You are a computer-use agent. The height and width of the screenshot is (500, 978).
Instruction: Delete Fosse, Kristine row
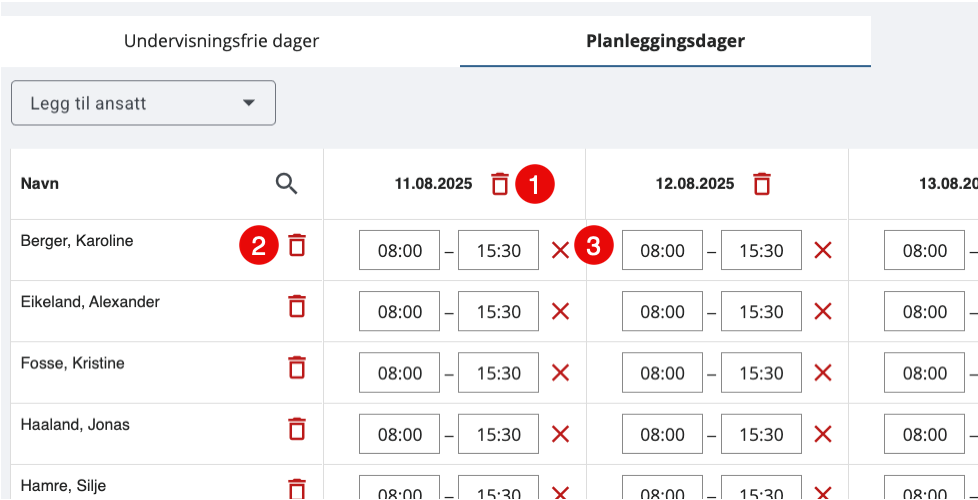point(298,367)
